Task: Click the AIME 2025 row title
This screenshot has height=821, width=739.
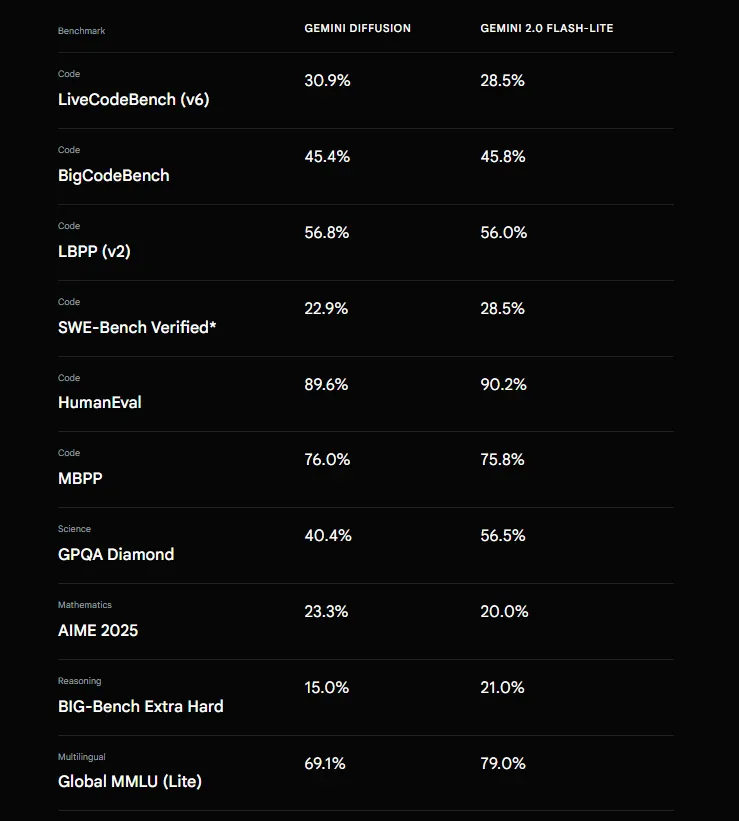Action: (x=98, y=630)
